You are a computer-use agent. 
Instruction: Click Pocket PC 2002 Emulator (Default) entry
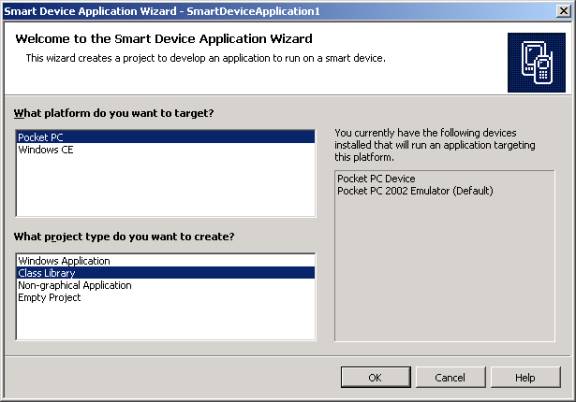415,191
